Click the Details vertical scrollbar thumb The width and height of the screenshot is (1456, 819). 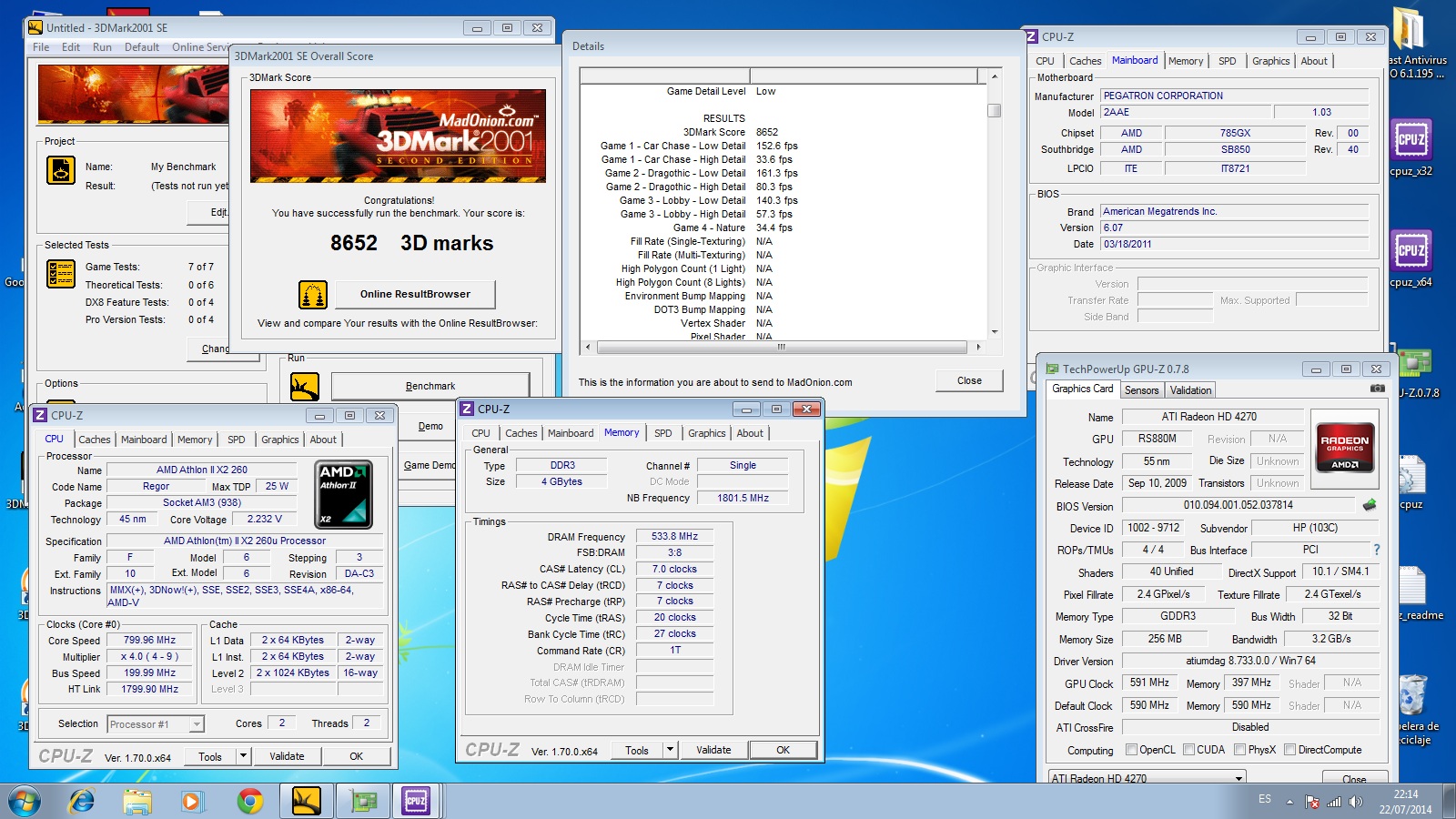tap(994, 111)
